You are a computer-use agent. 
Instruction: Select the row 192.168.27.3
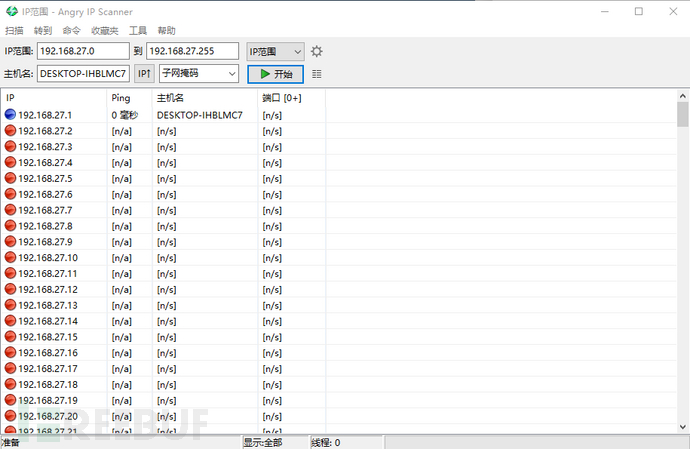pyautogui.click(x=339, y=147)
